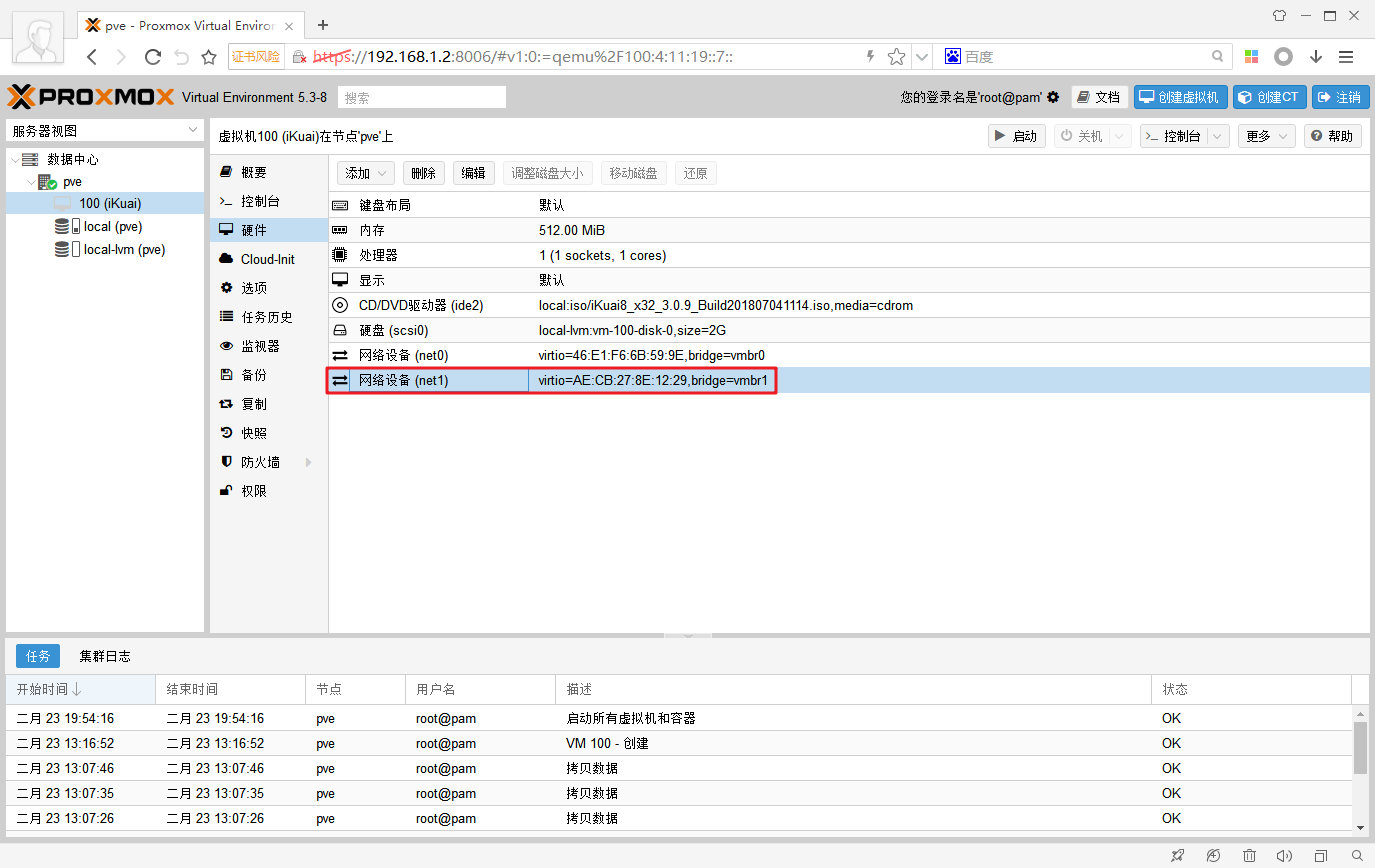Click the browser profile avatar
This screenshot has height=868, width=1375.
pos(39,39)
